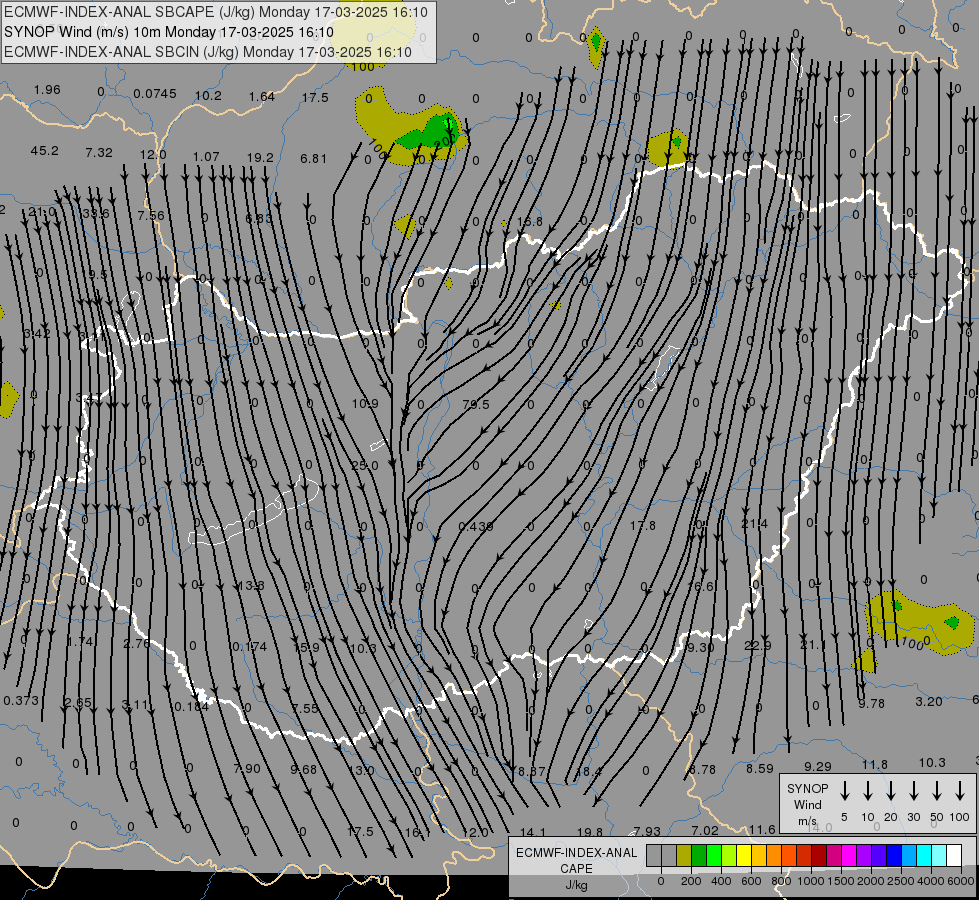Click the 0.0745 value on the map

pyautogui.click(x=155, y=94)
